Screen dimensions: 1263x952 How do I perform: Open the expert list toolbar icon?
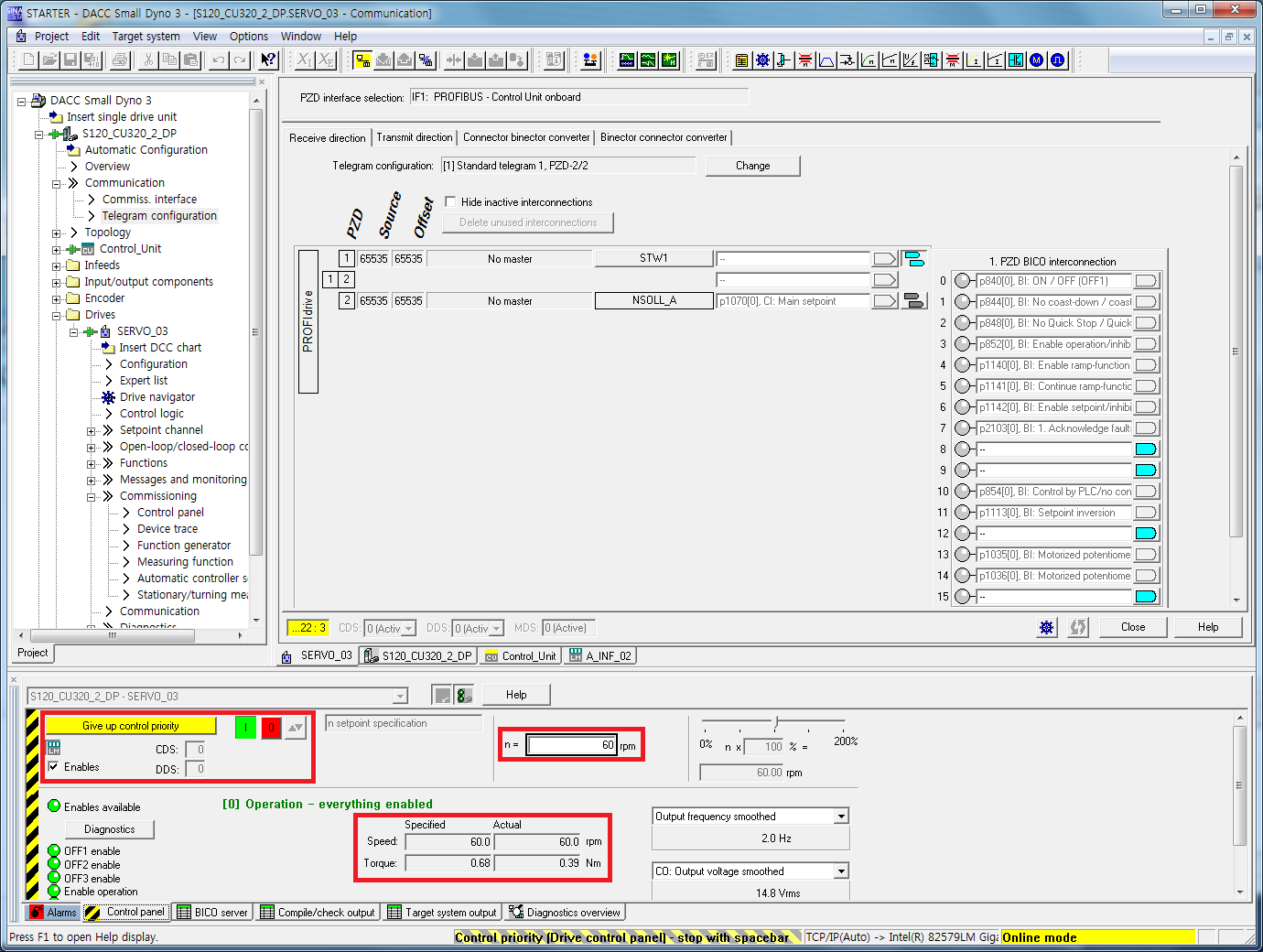(x=741, y=60)
